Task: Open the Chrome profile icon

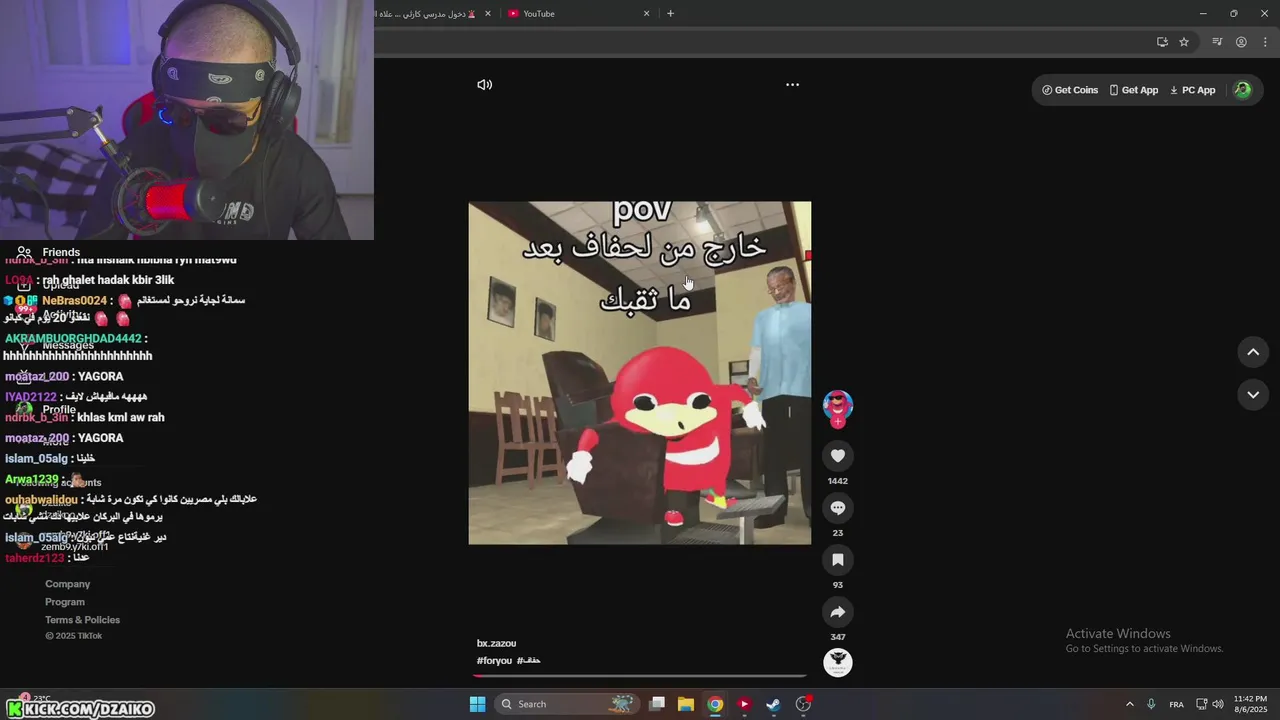Action: (1241, 42)
